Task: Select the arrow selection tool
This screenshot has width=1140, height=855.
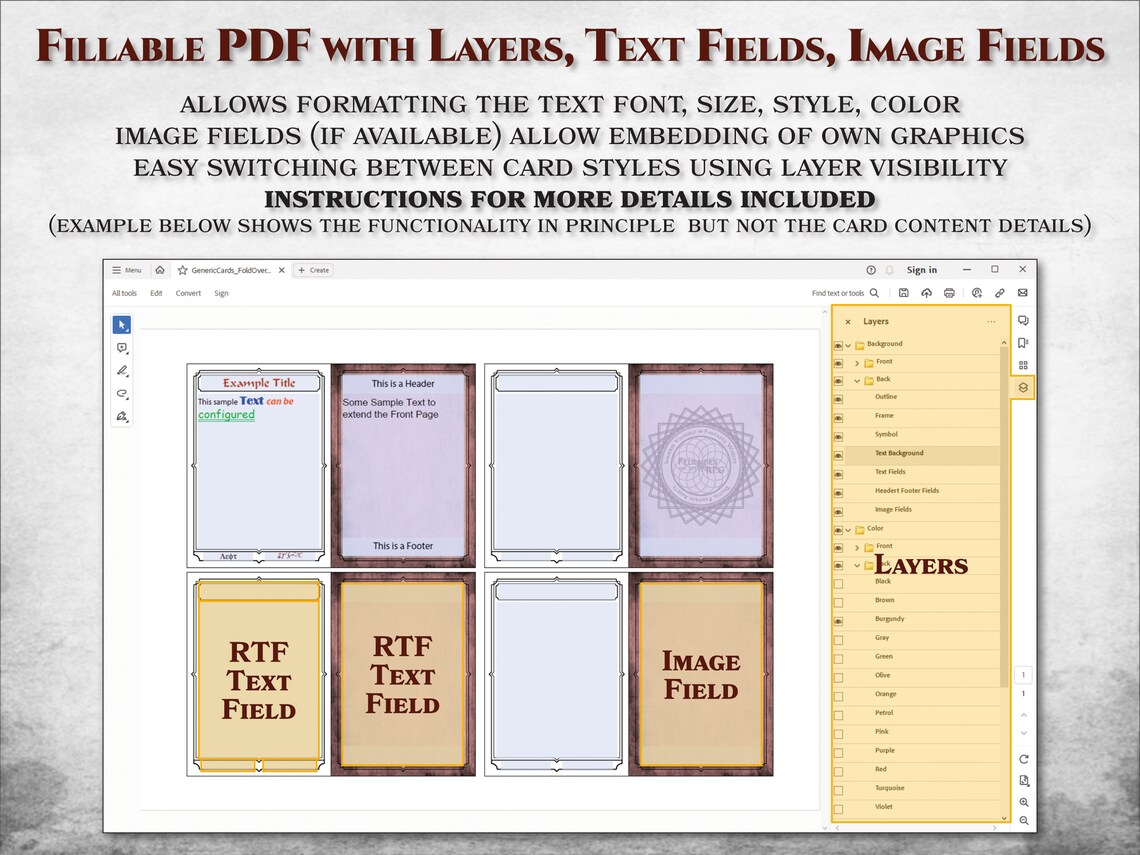Action: coord(122,325)
